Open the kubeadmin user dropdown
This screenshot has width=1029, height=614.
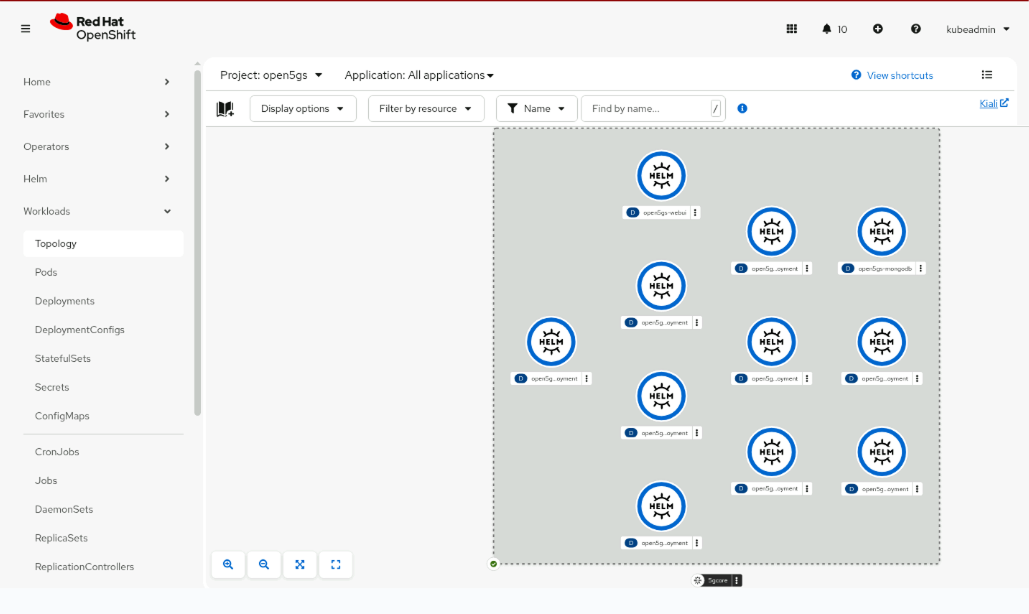(977, 29)
